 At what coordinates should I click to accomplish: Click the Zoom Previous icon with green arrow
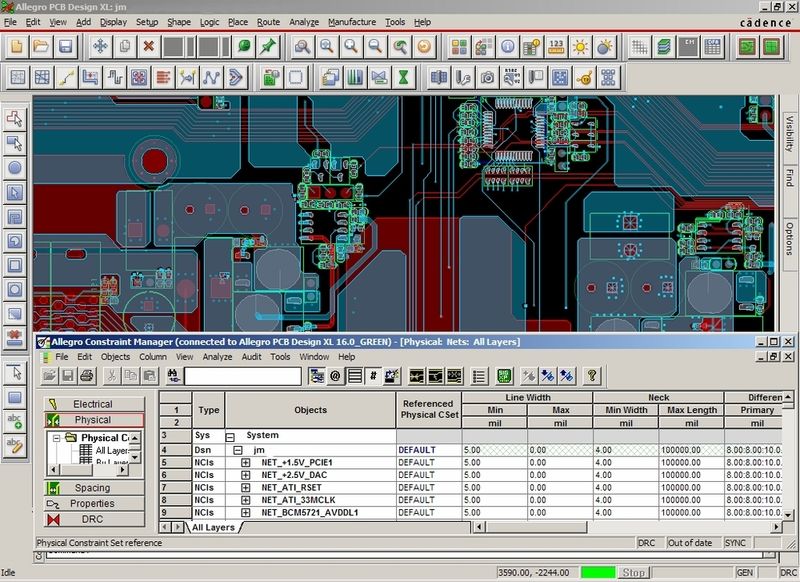399,47
